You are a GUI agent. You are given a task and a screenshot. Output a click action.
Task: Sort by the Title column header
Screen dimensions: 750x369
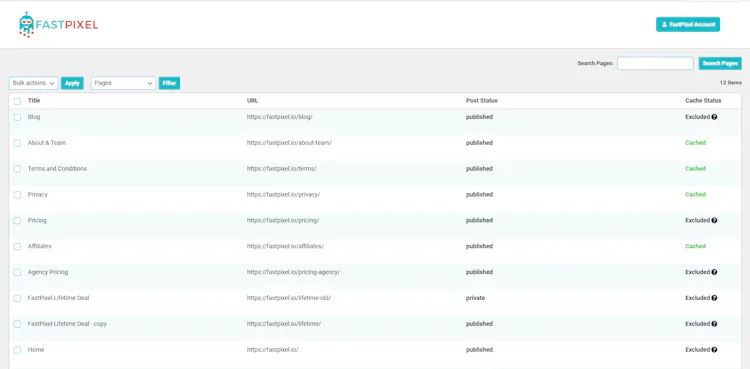(34, 101)
